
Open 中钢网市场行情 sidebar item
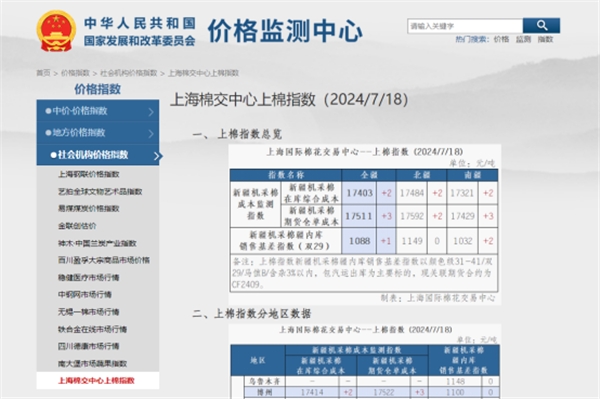[85, 295]
